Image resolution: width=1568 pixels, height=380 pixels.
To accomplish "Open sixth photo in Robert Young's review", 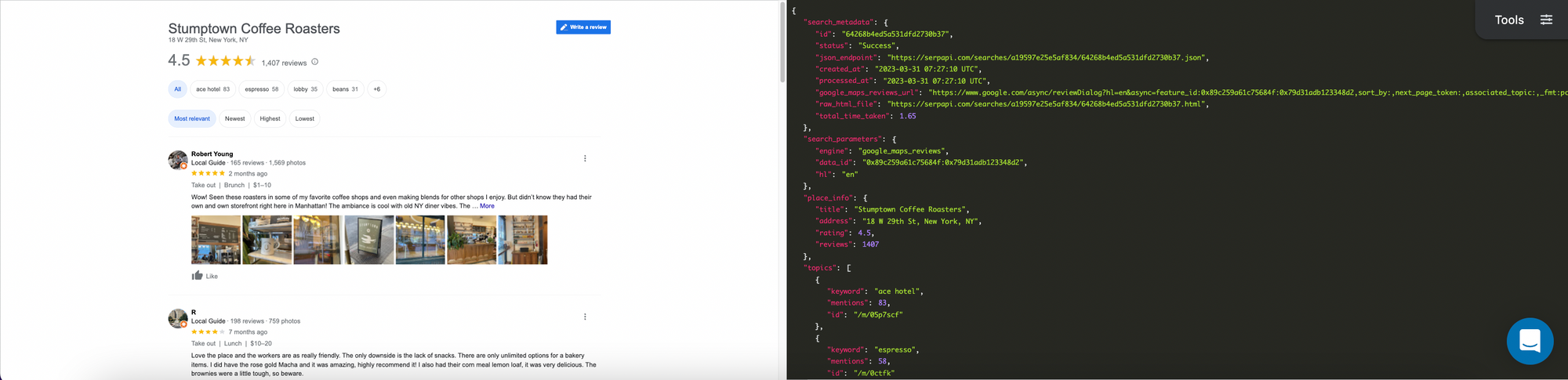I will point(471,240).
